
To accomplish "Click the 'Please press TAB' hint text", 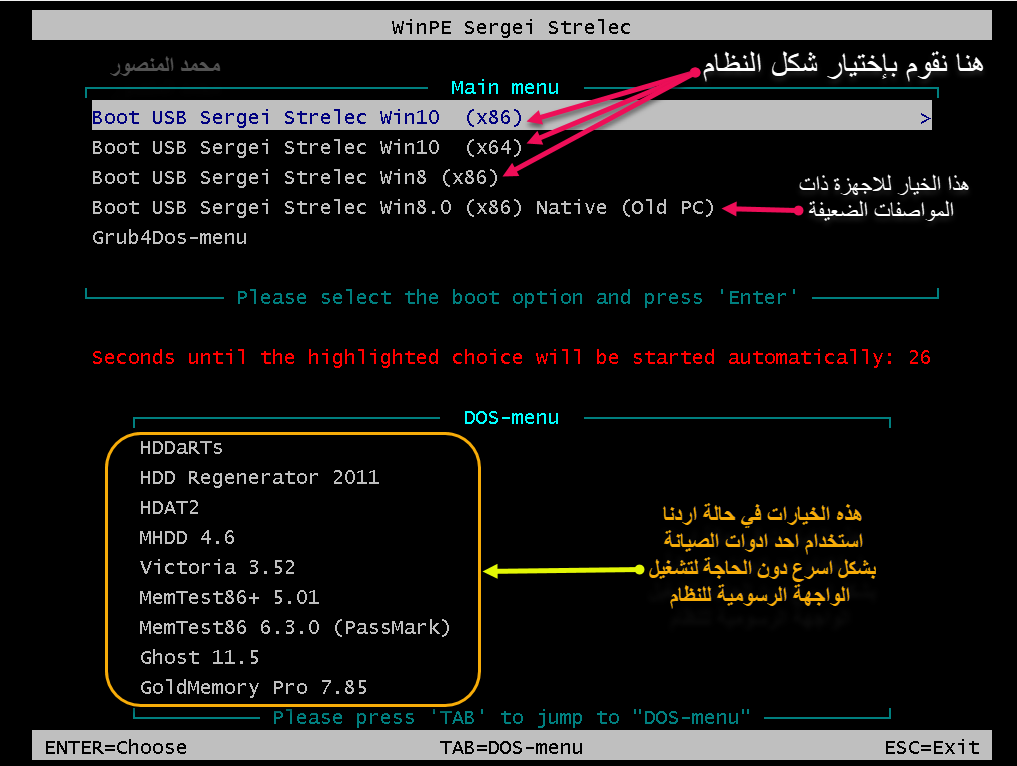I will (511, 717).
